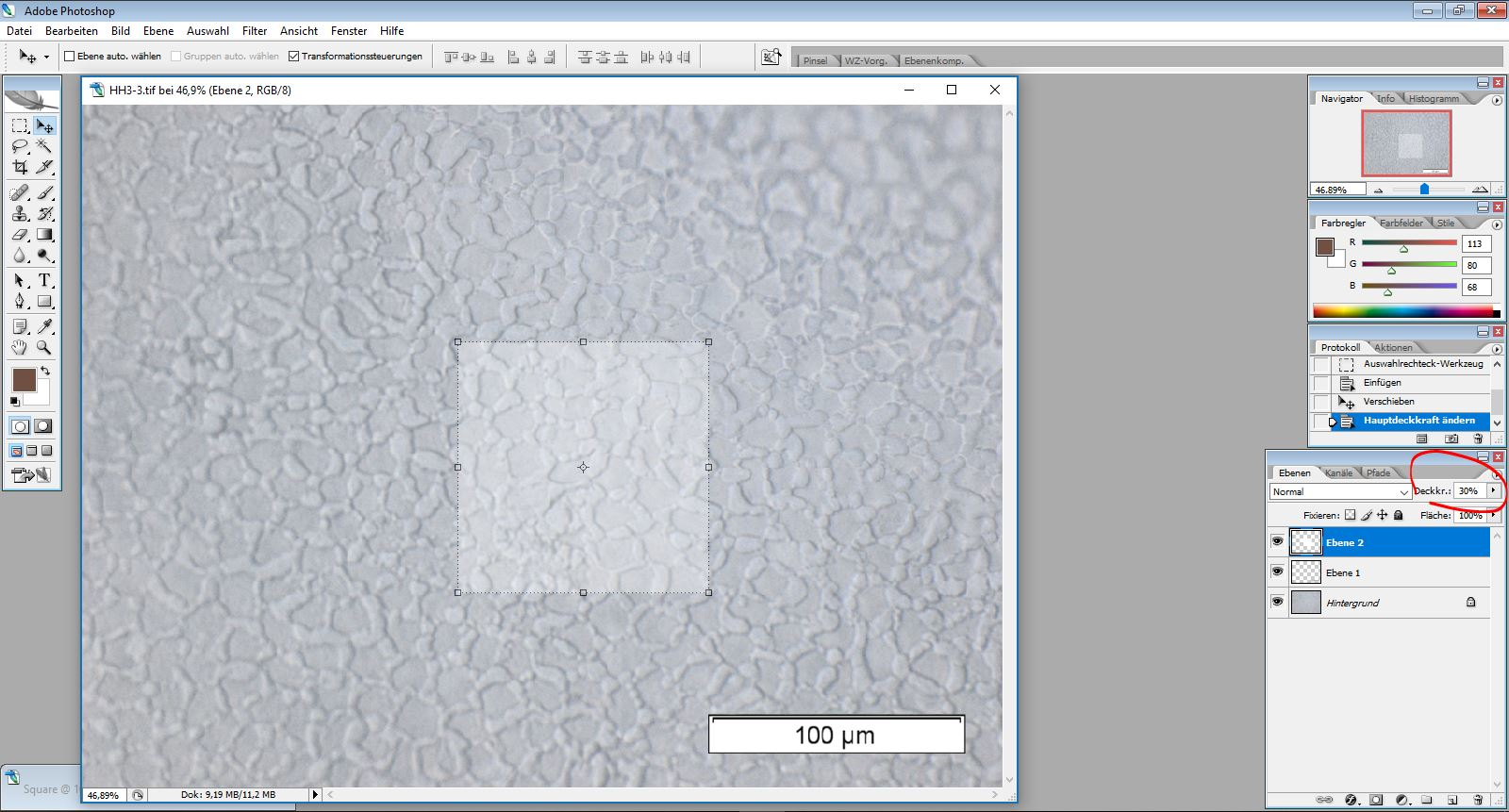Hide the Ebene 2 layer

1277,541
